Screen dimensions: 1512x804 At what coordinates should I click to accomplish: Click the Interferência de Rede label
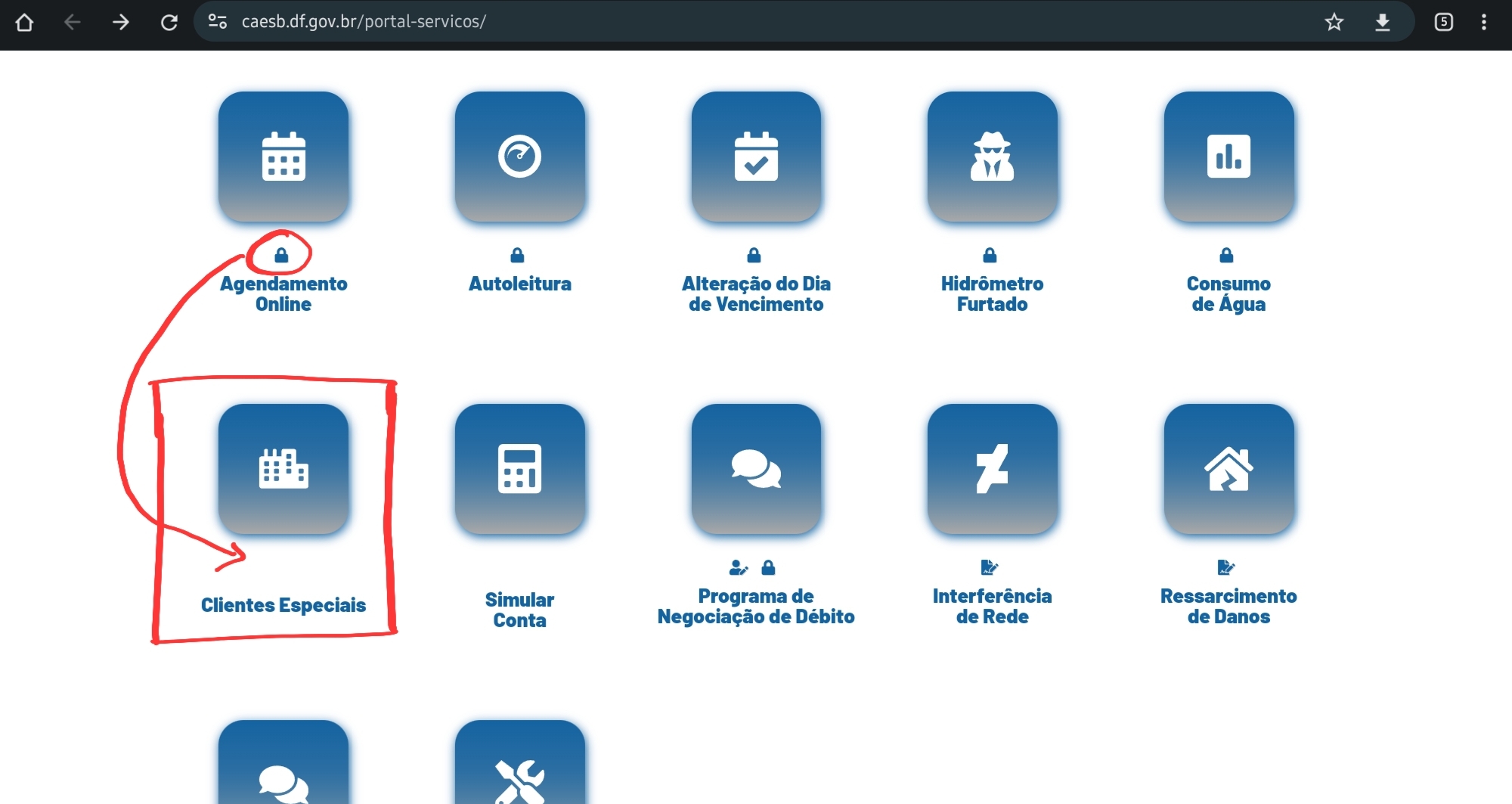(x=993, y=606)
